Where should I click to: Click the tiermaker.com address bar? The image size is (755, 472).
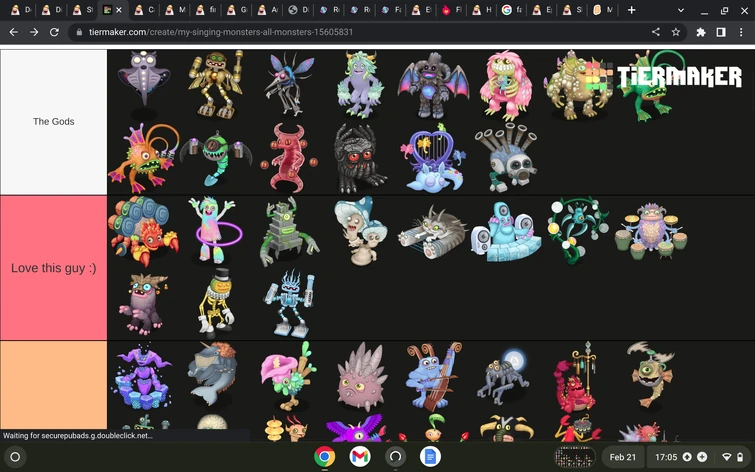(376, 32)
